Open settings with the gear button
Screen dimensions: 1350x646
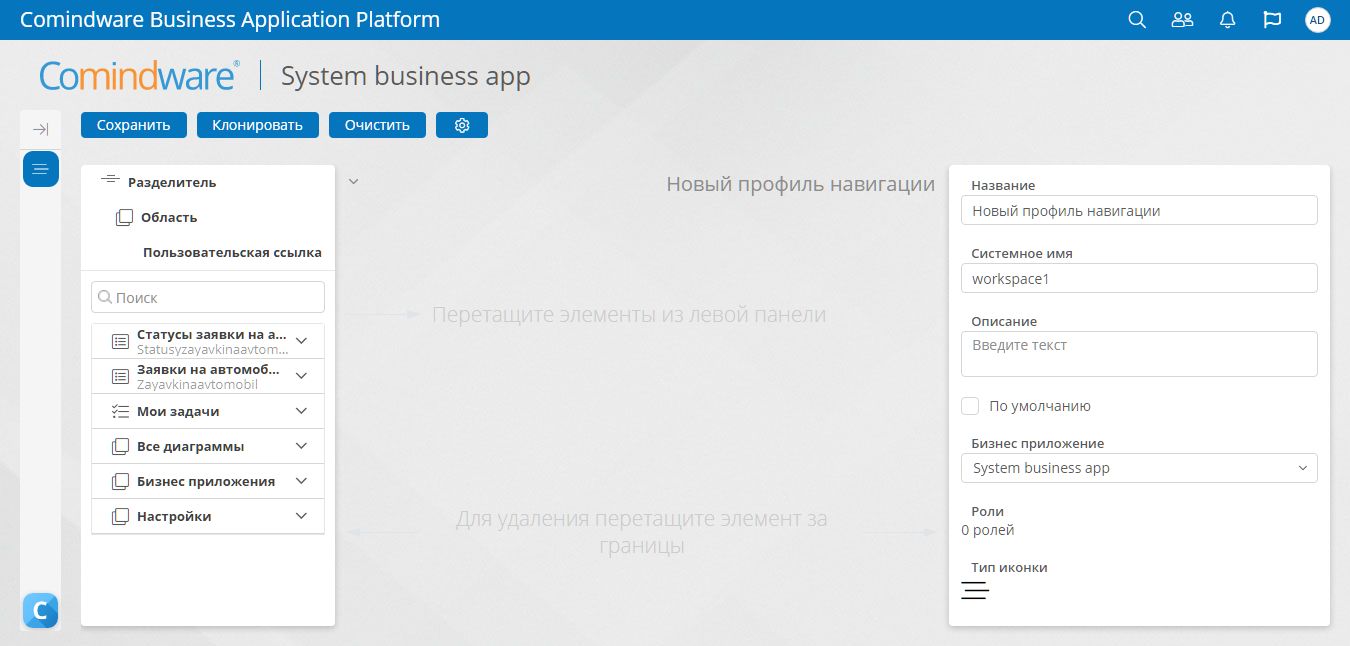pyautogui.click(x=462, y=125)
